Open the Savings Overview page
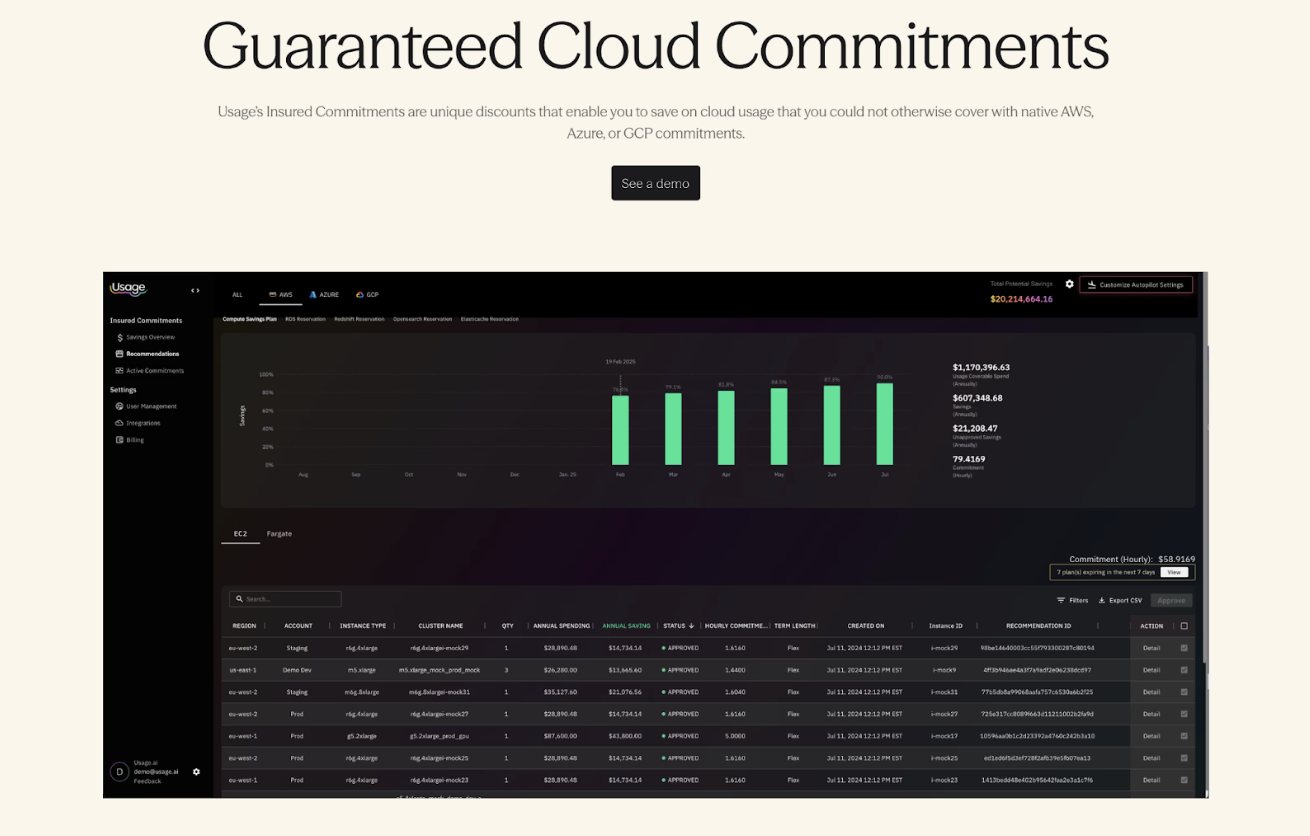Image resolution: width=1310 pixels, height=836 pixels. point(150,337)
